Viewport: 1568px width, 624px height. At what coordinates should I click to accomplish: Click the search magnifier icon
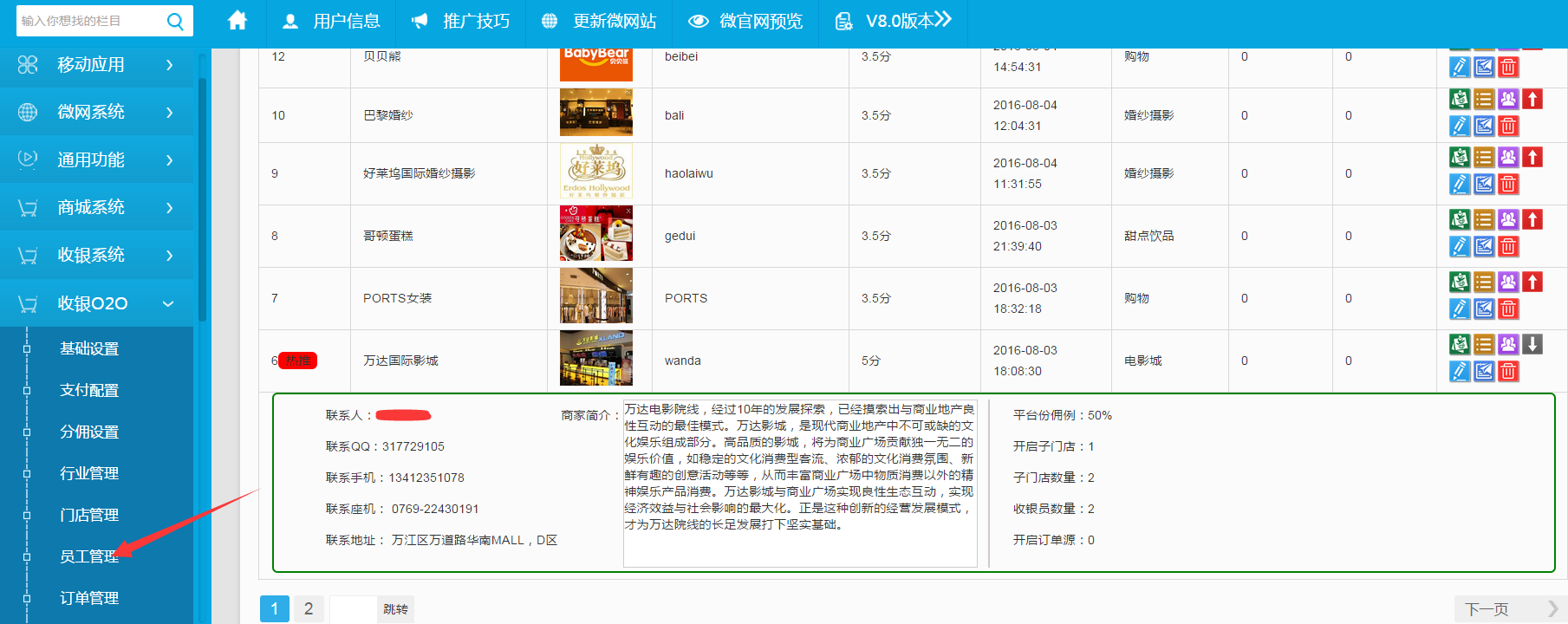click(175, 22)
